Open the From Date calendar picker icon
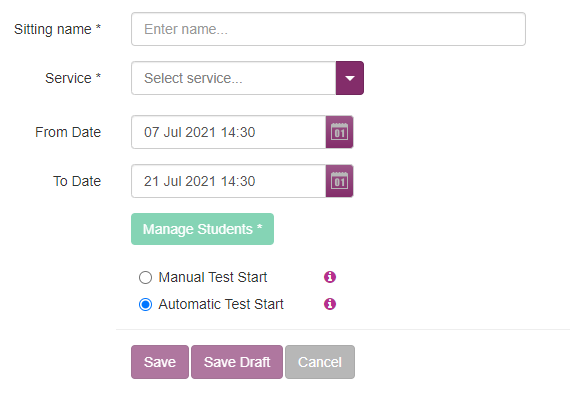The image size is (570, 405). [x=339, y=132]
